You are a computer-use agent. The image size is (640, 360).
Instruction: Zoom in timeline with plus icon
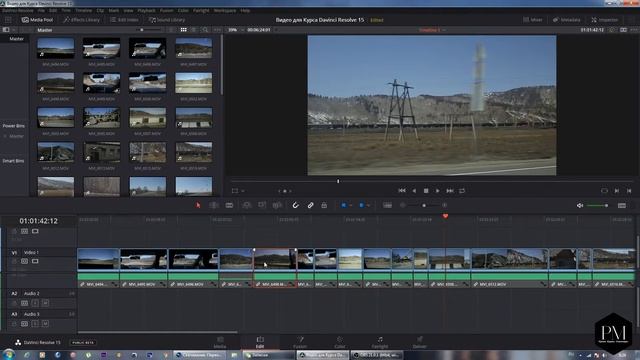pos(444,205)
